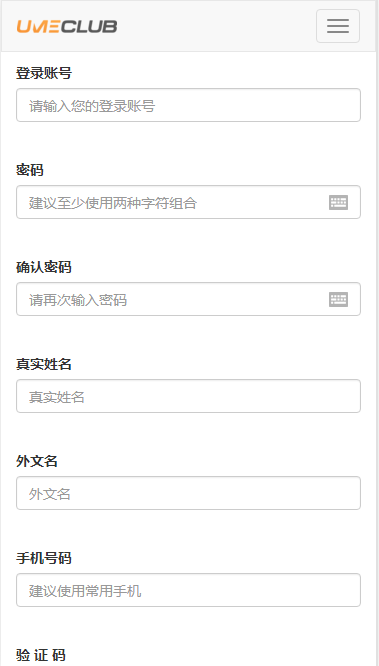Click the 密码 field label
Viewport: 379px width, 666px height.
click(x=30, y=170)
